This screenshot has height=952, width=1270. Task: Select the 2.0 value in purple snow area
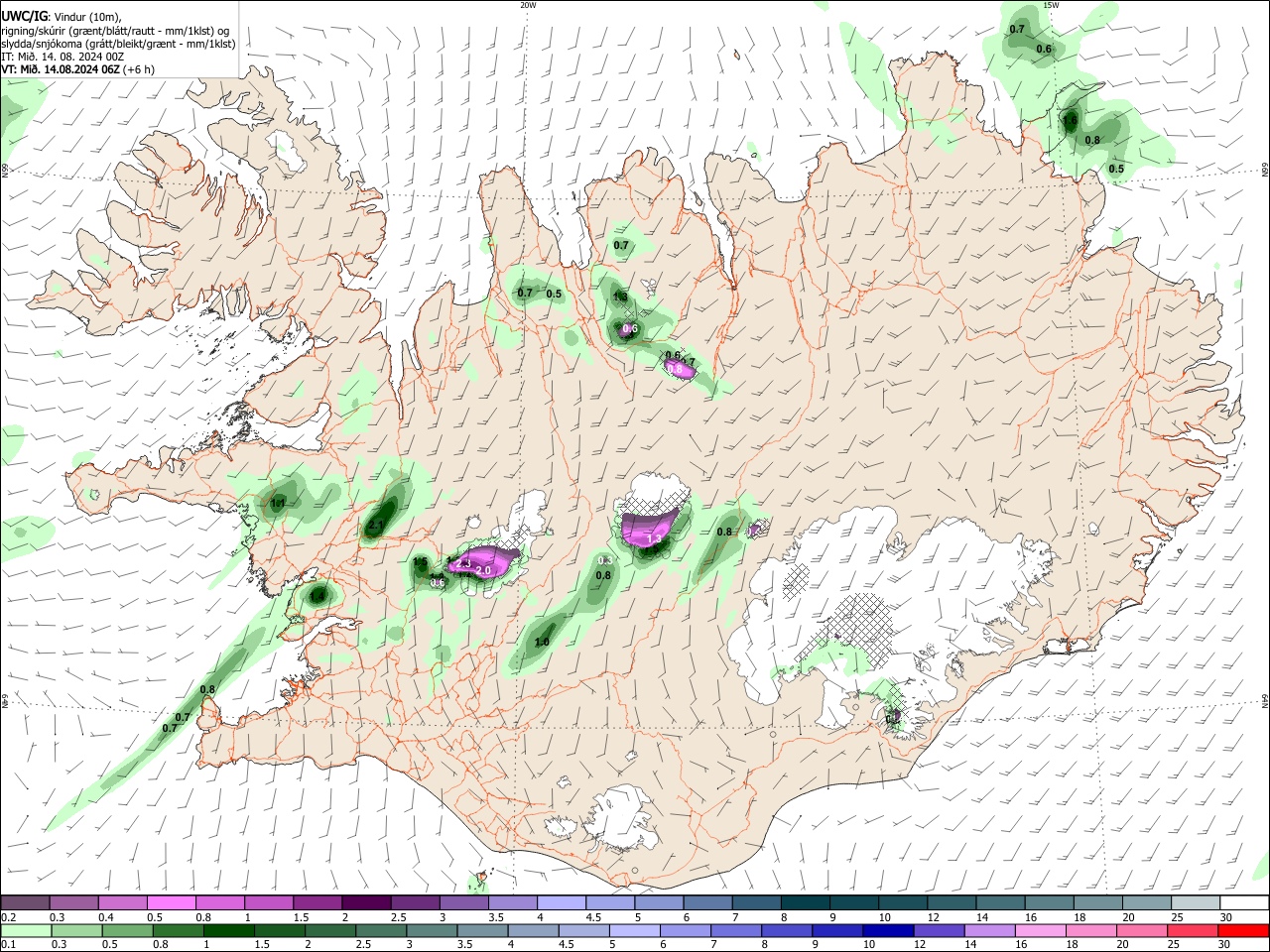coord(484,570)
